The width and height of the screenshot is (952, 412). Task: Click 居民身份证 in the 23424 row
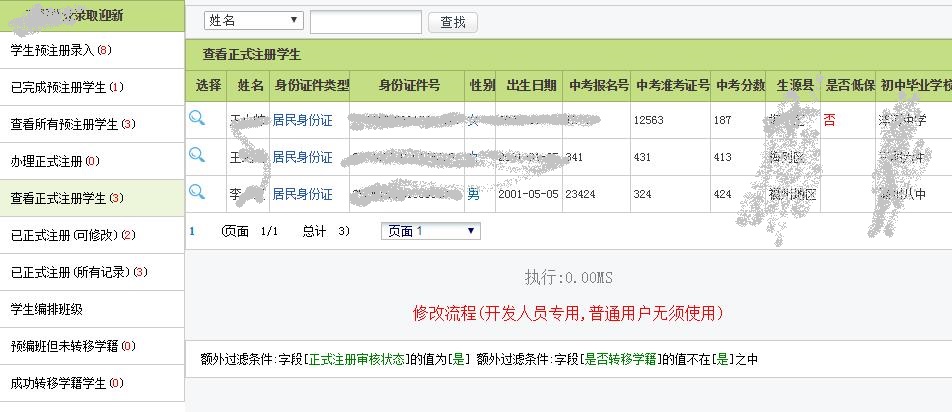pos(302,194)
